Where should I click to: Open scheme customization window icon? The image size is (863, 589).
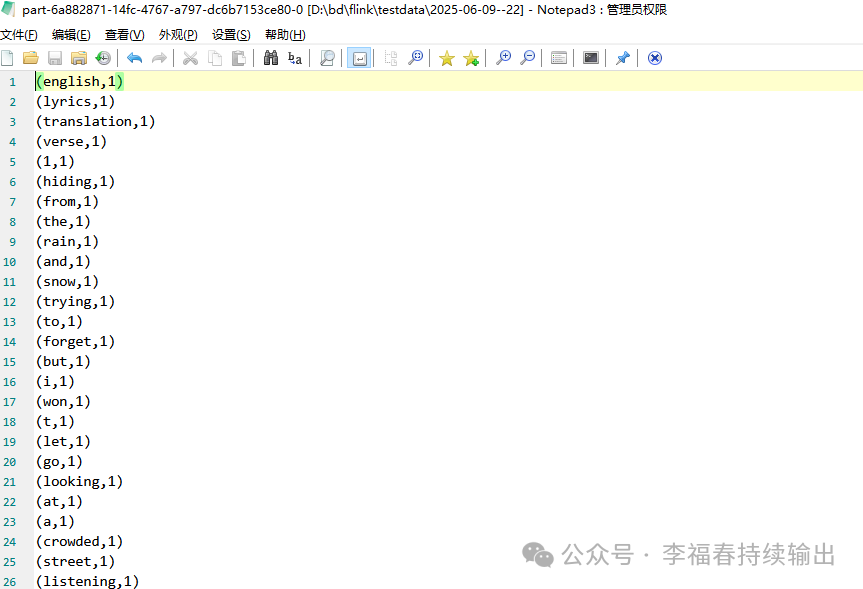click(559, 58)
